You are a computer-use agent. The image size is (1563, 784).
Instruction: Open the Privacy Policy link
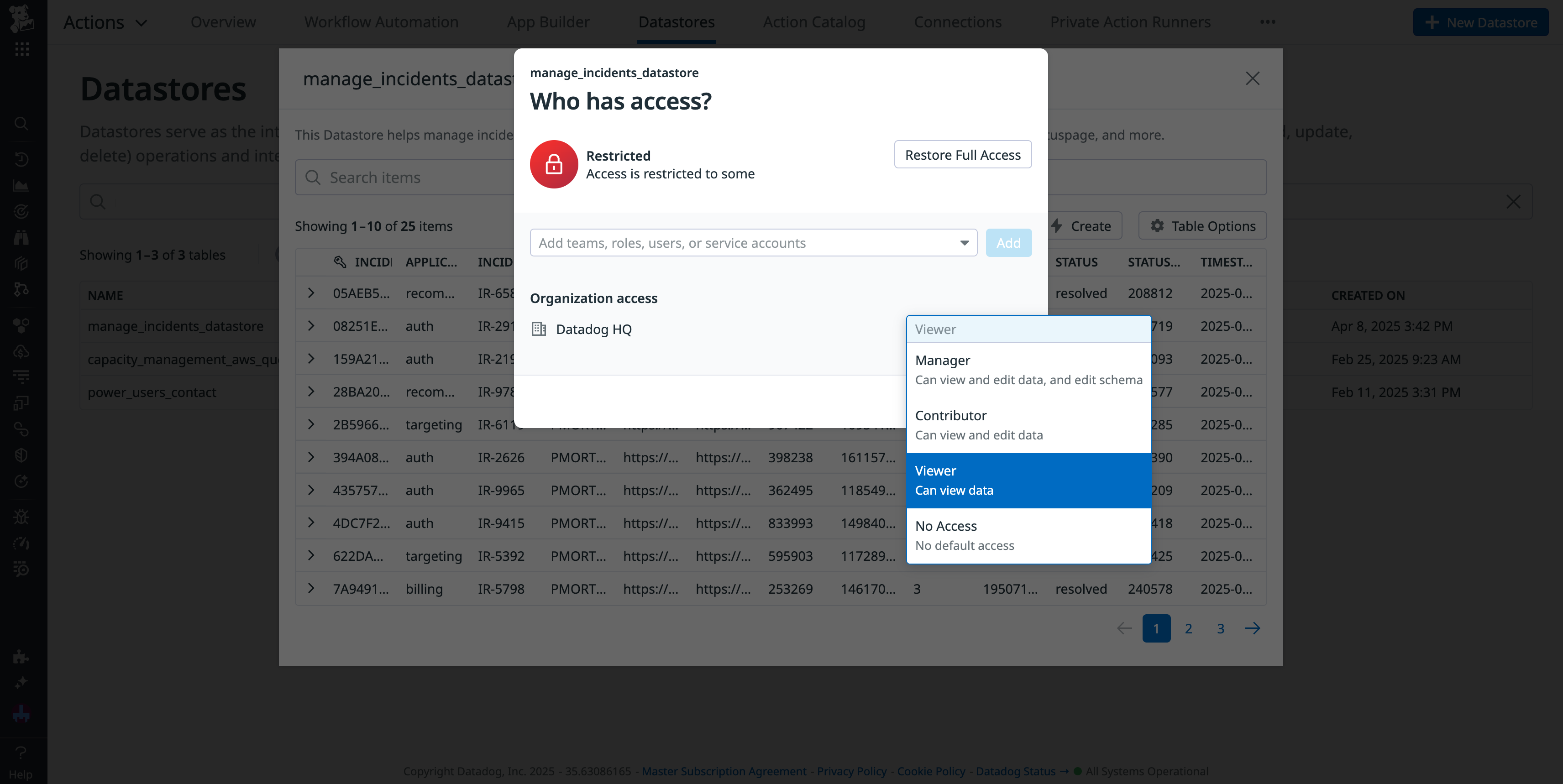(x=851, y=771)
